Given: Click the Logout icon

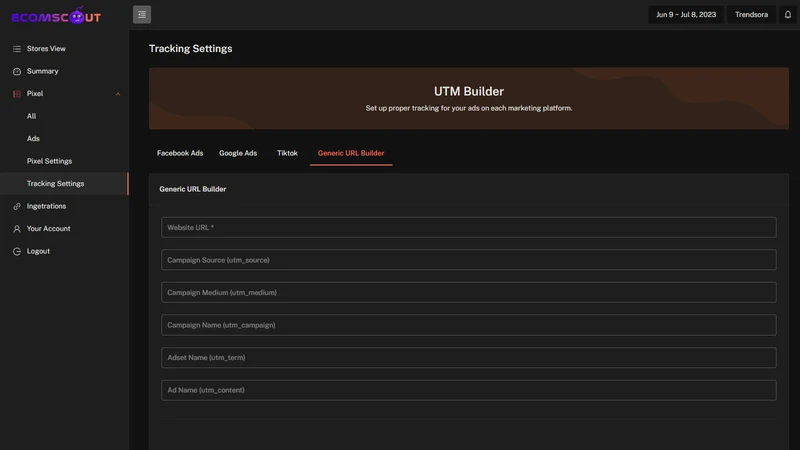Looking at the screenshot, I should [x=17, y=251].
